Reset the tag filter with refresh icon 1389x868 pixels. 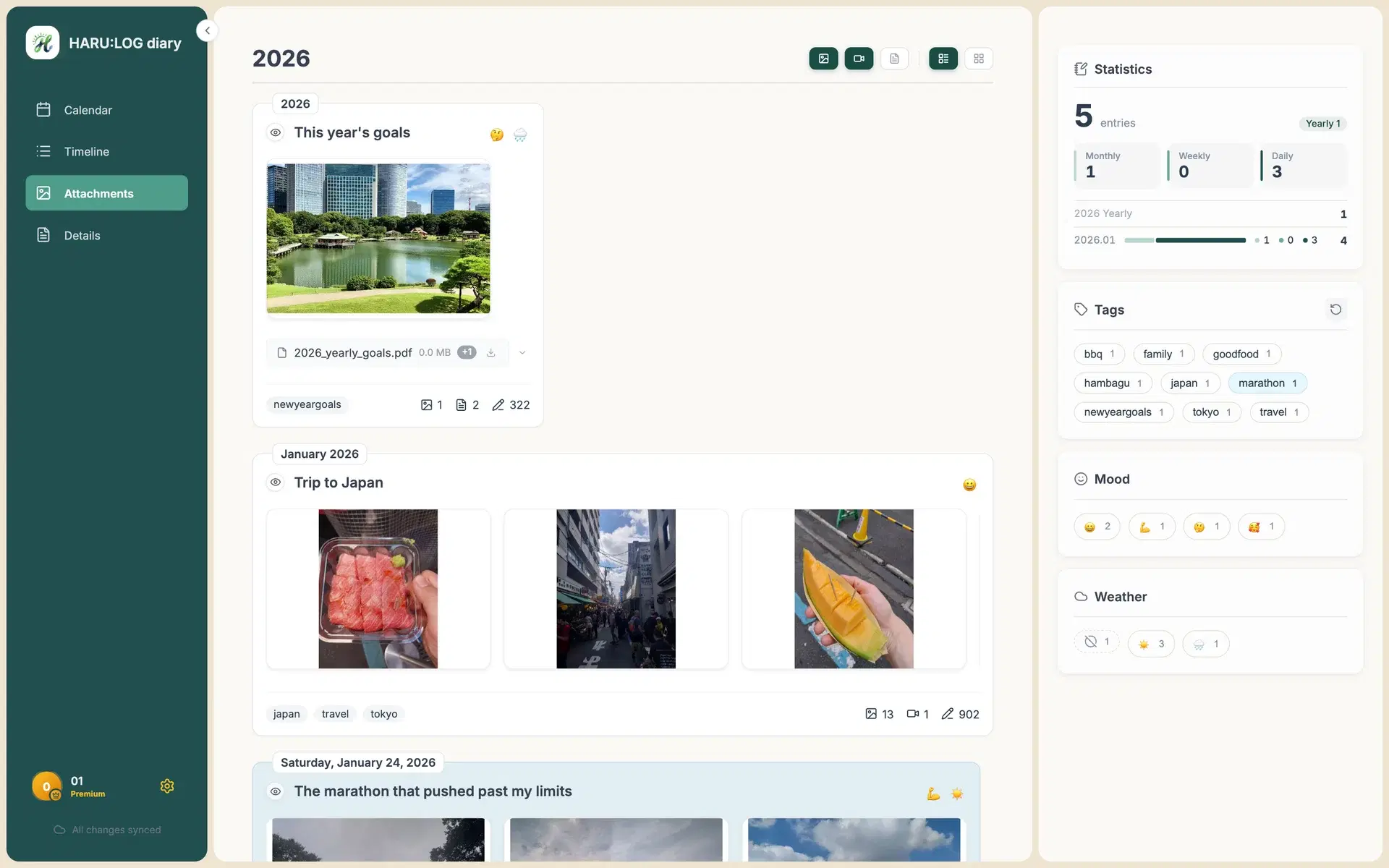pyautogui.click(x=1335, y=310)
